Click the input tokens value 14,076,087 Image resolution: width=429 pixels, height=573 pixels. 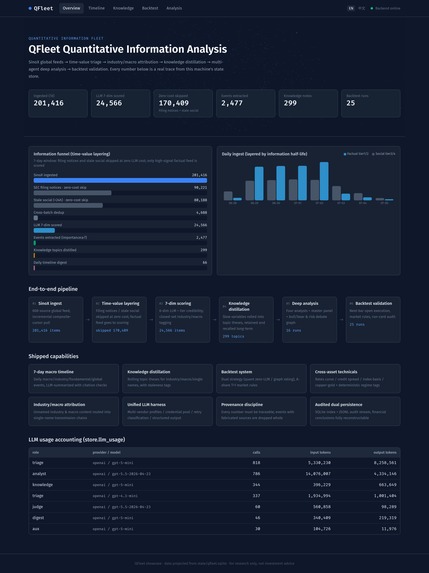tap(318, 474)
